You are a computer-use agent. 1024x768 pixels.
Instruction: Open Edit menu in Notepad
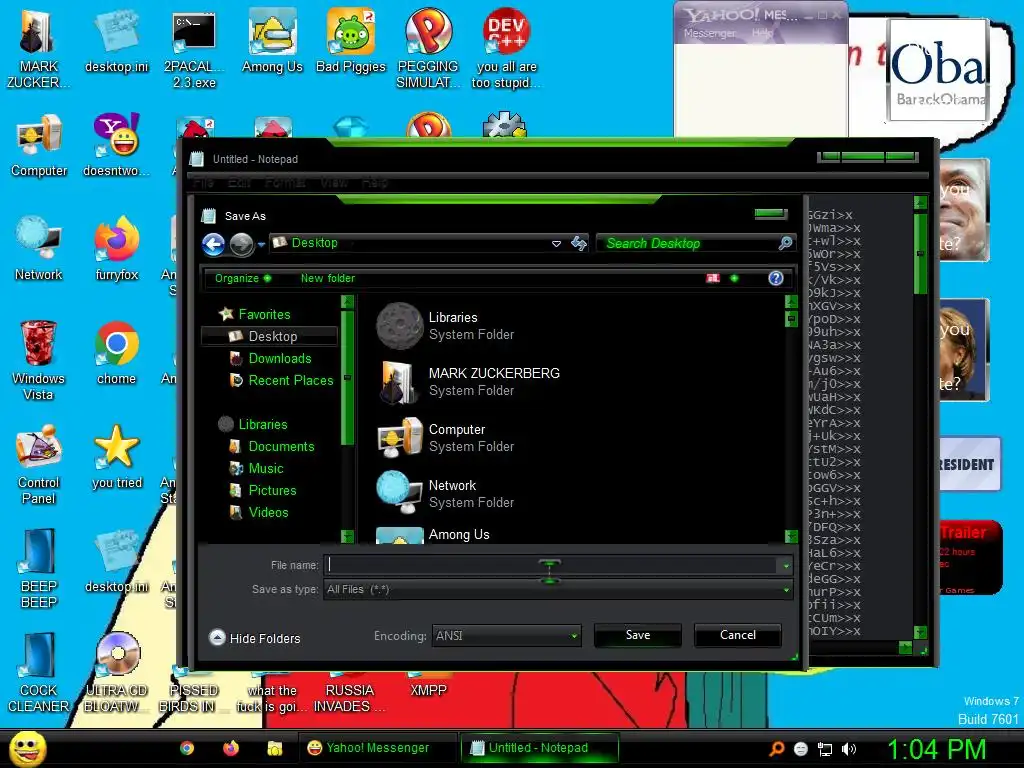click(239, 182)
